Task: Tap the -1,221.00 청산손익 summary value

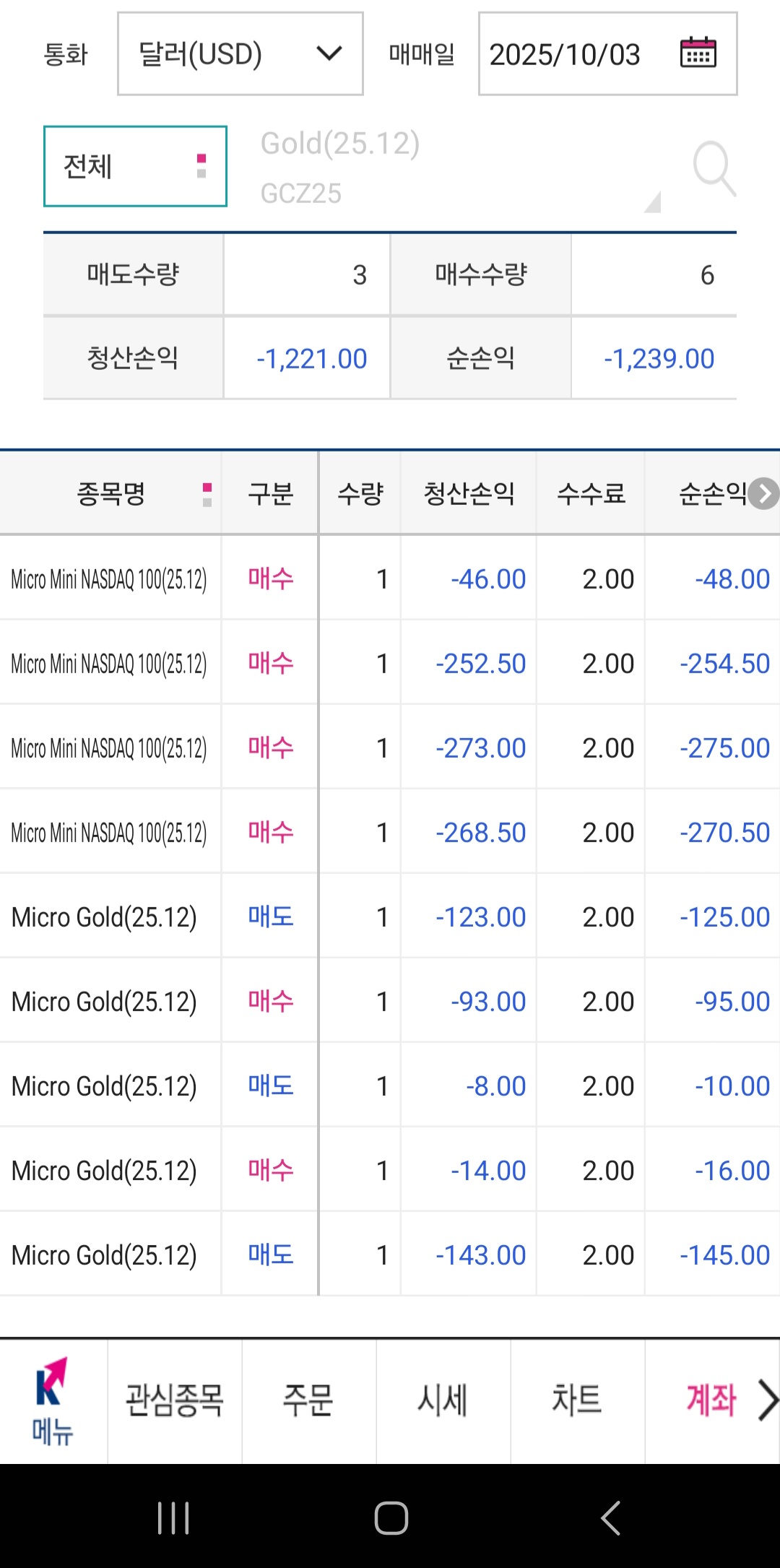Action: click(x=312, y=359)
